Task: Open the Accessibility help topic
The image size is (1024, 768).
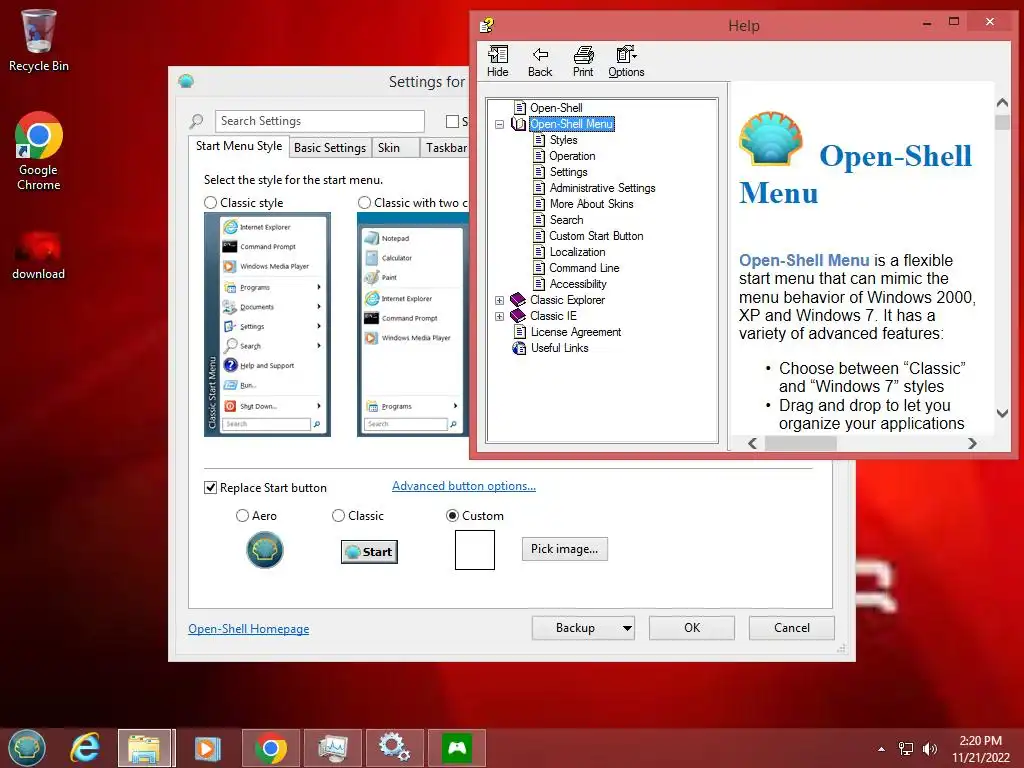Action: coord(578,284)
